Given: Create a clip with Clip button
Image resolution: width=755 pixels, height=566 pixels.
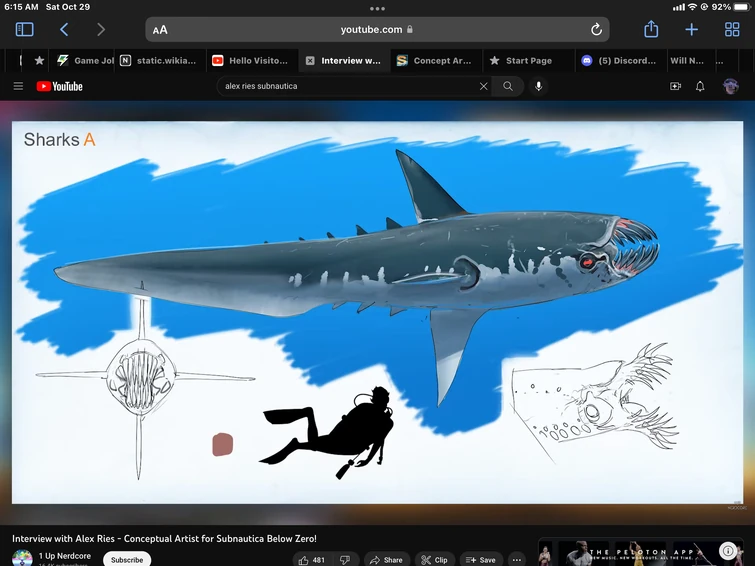Looking at the screenshot, I should pos(434,560).
